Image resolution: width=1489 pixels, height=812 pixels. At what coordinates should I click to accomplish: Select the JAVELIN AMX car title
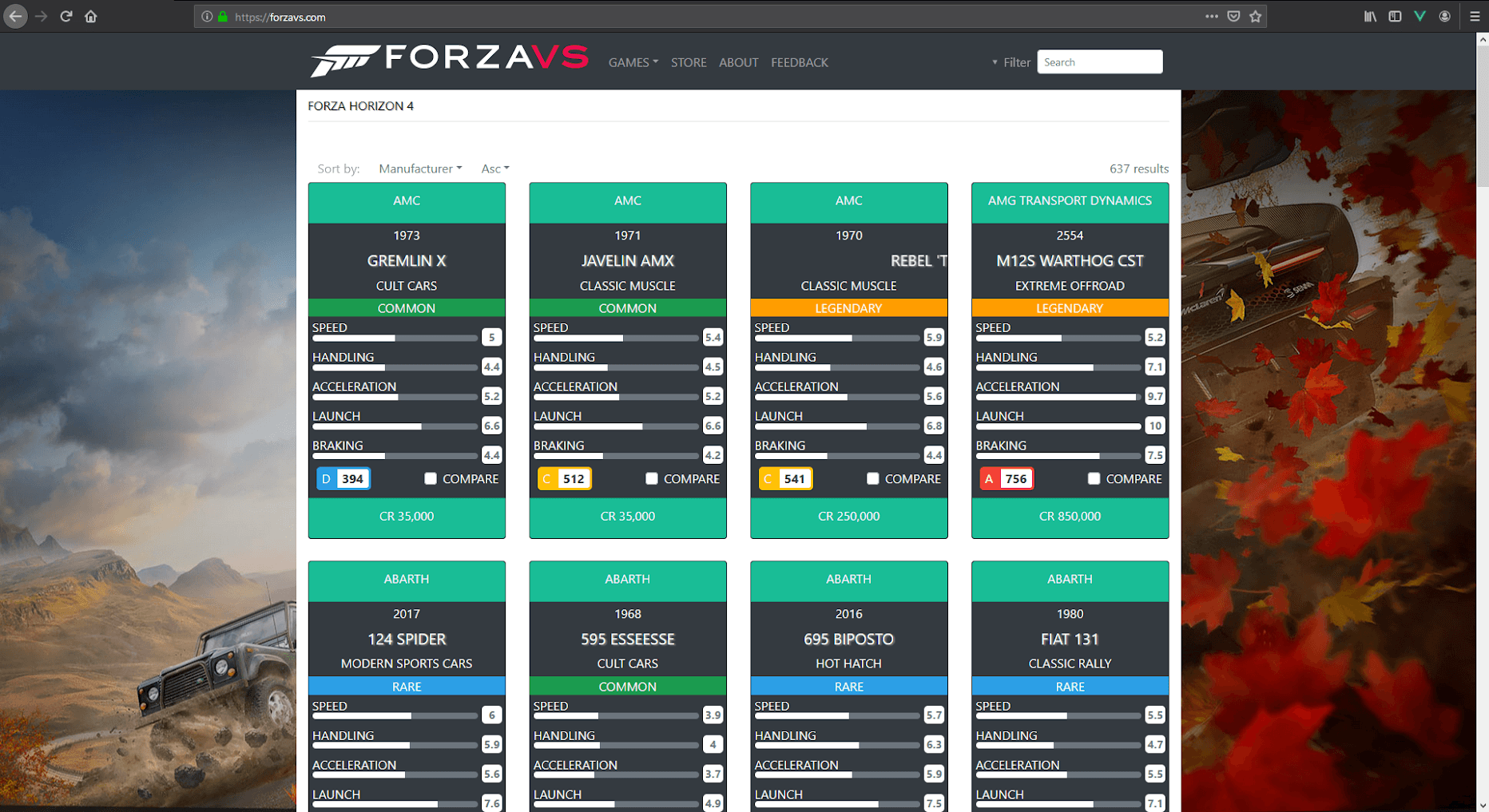pyautogui.click(x=628, y=261)
